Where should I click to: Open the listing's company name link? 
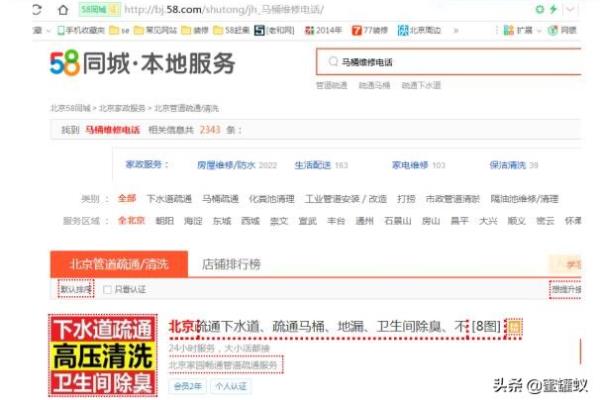point(225,365)
